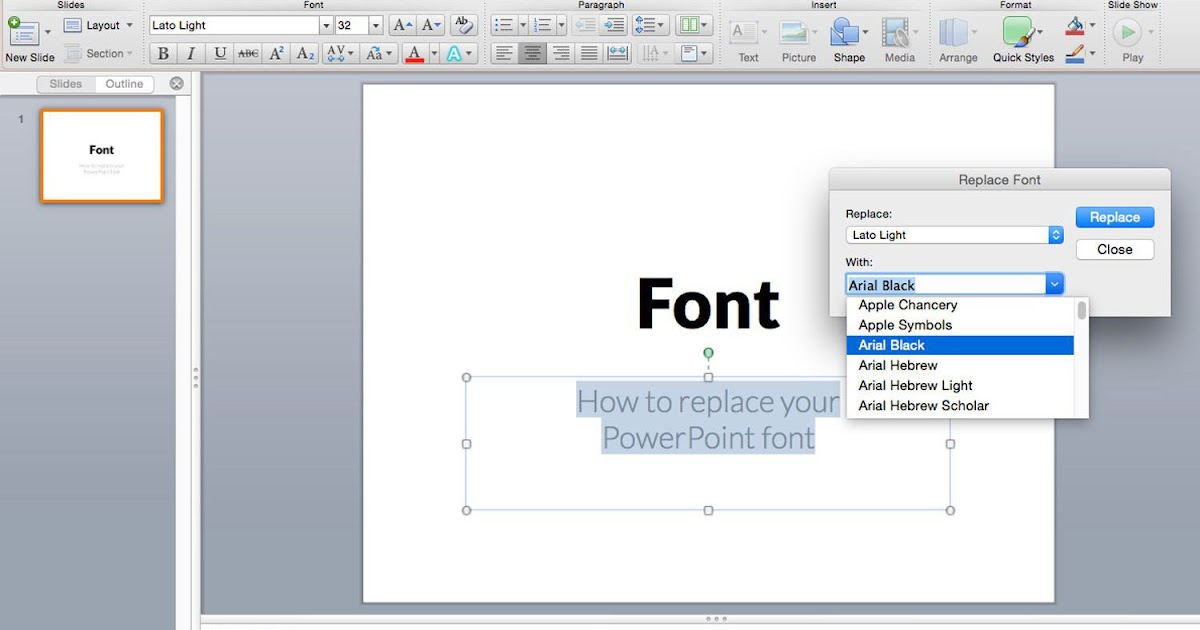Choose Apple Symbols from font list

pos(960,325)
